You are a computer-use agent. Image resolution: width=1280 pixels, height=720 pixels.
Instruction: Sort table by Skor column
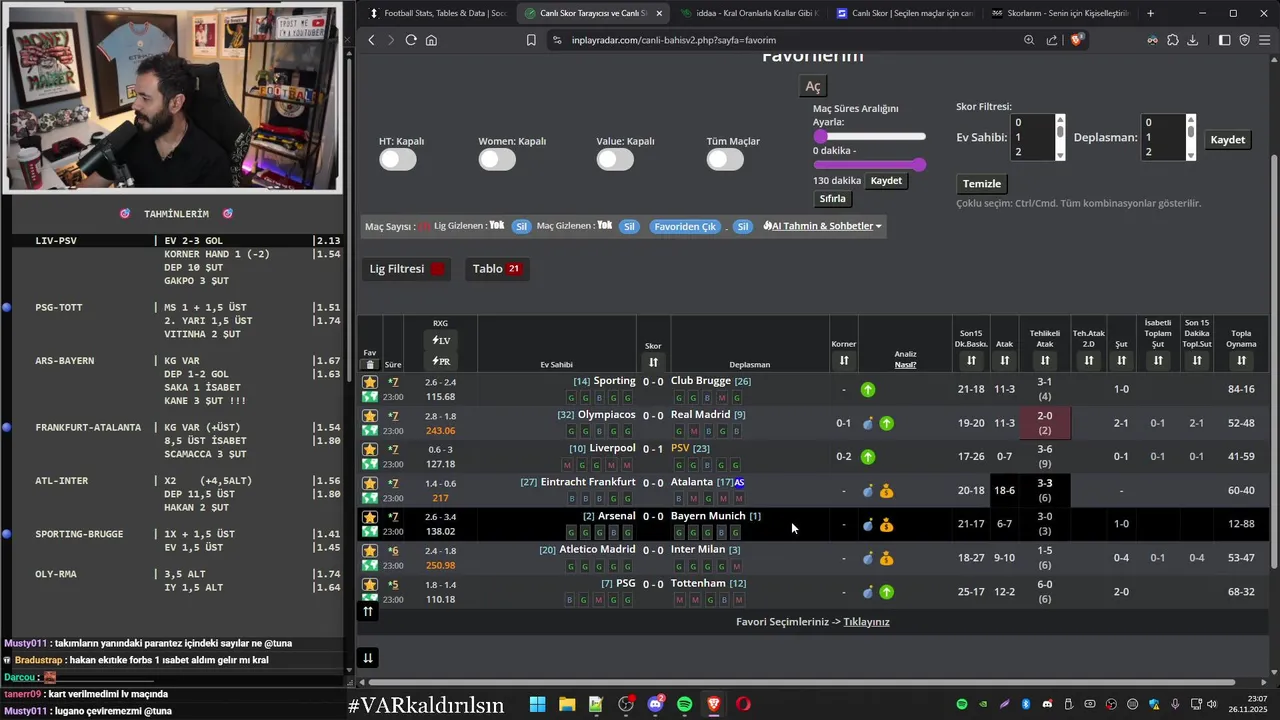click(x=653, y=362)
